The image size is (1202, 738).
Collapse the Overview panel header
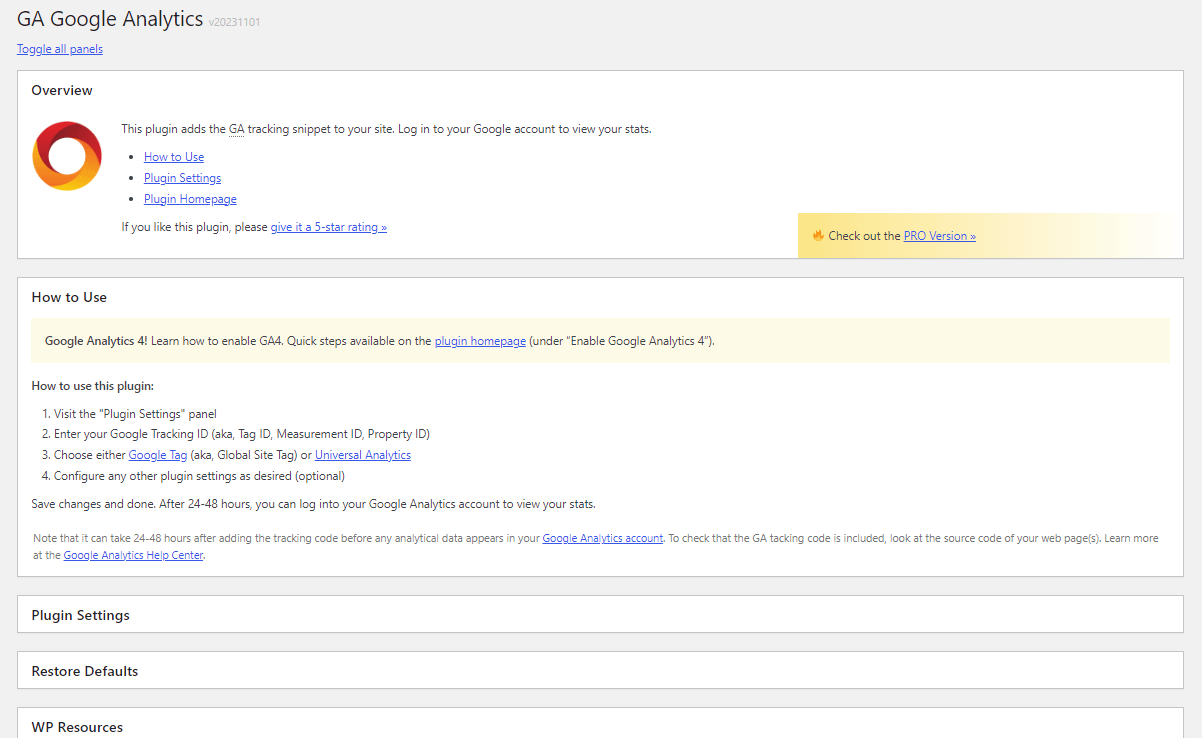pos(600,90)
